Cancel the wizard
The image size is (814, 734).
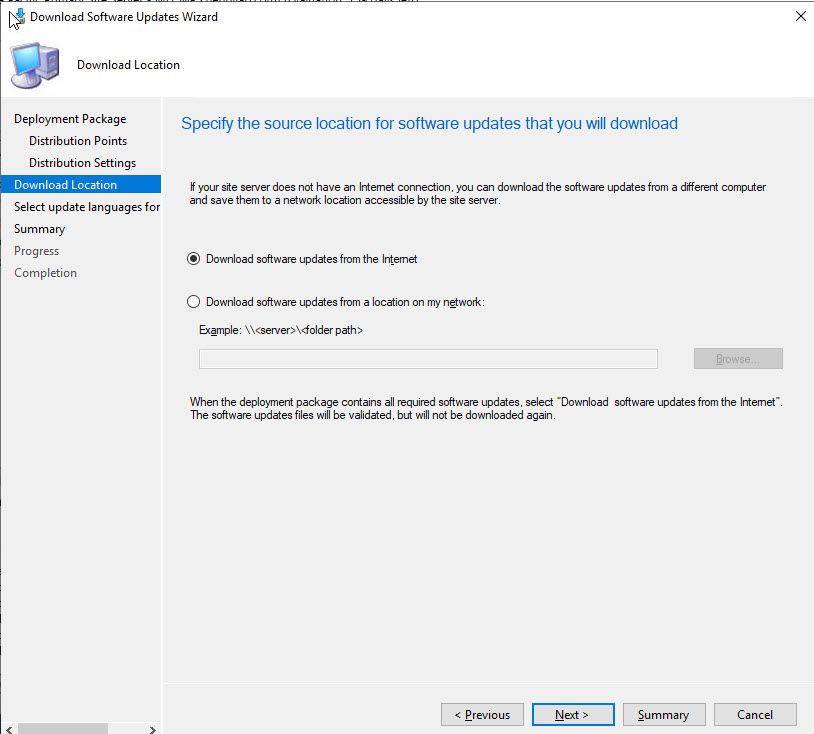(755, 715)
